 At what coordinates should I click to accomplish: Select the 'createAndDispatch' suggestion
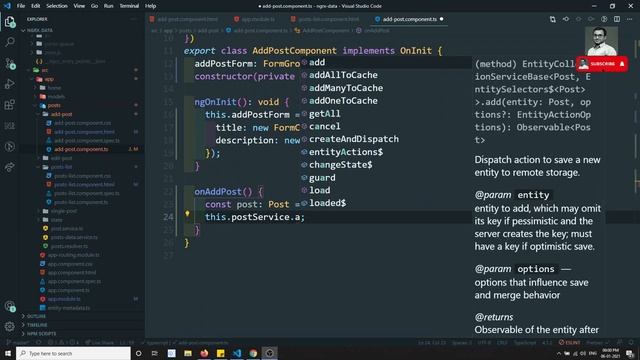386,139
